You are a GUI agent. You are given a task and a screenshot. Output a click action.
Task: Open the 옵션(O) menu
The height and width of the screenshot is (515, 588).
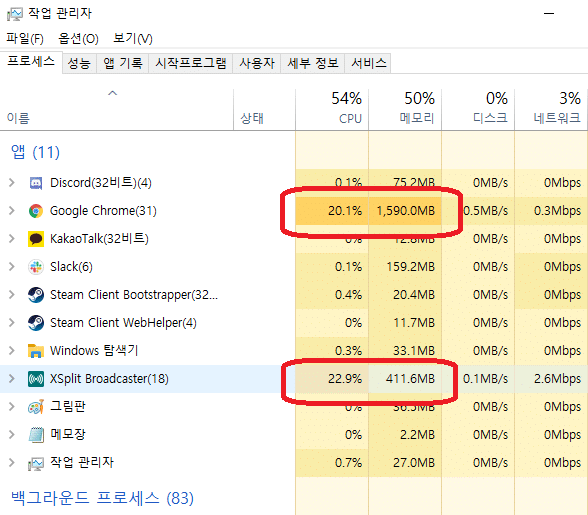(78, 38)
